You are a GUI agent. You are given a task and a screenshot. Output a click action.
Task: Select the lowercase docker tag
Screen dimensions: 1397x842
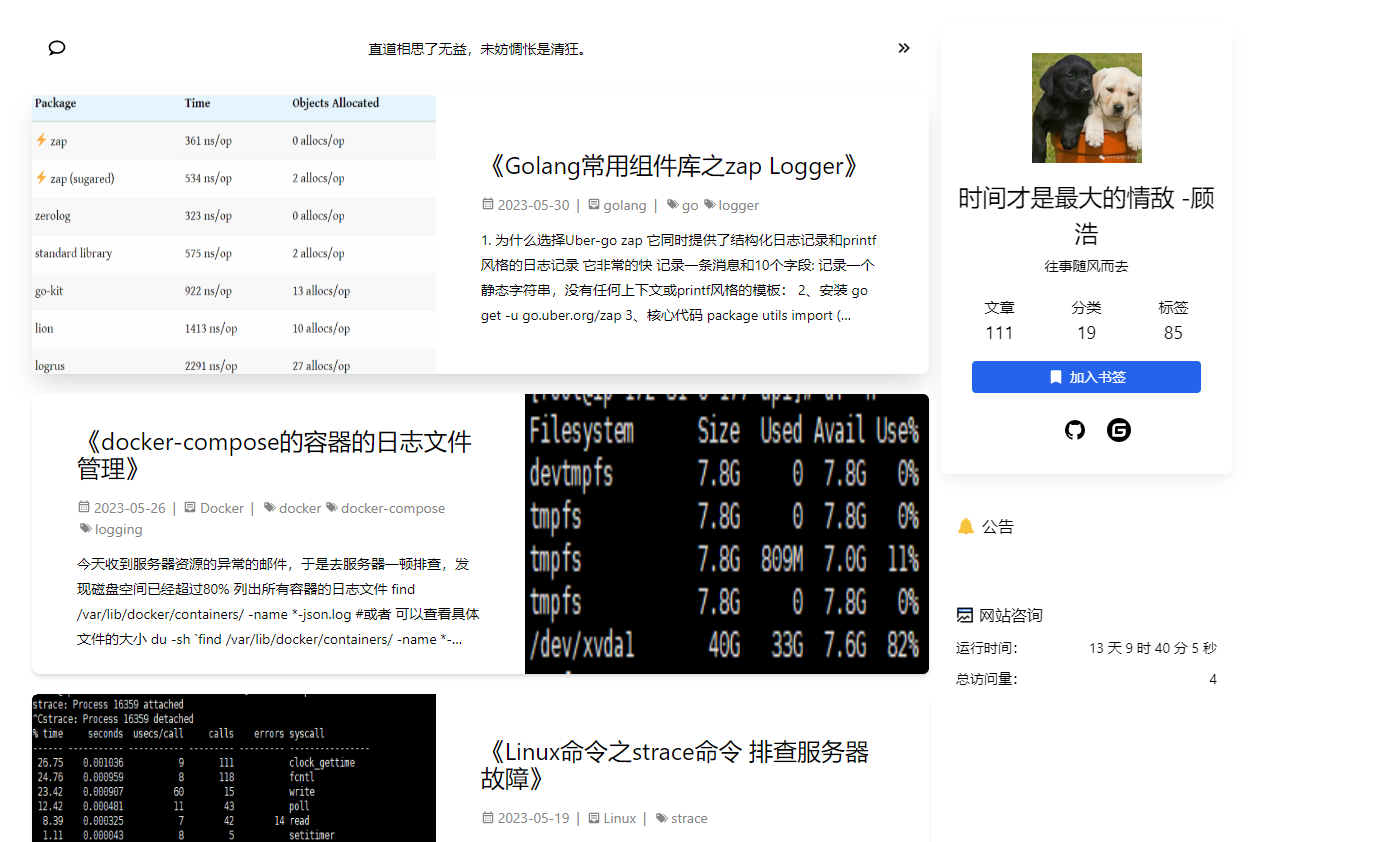300,508
